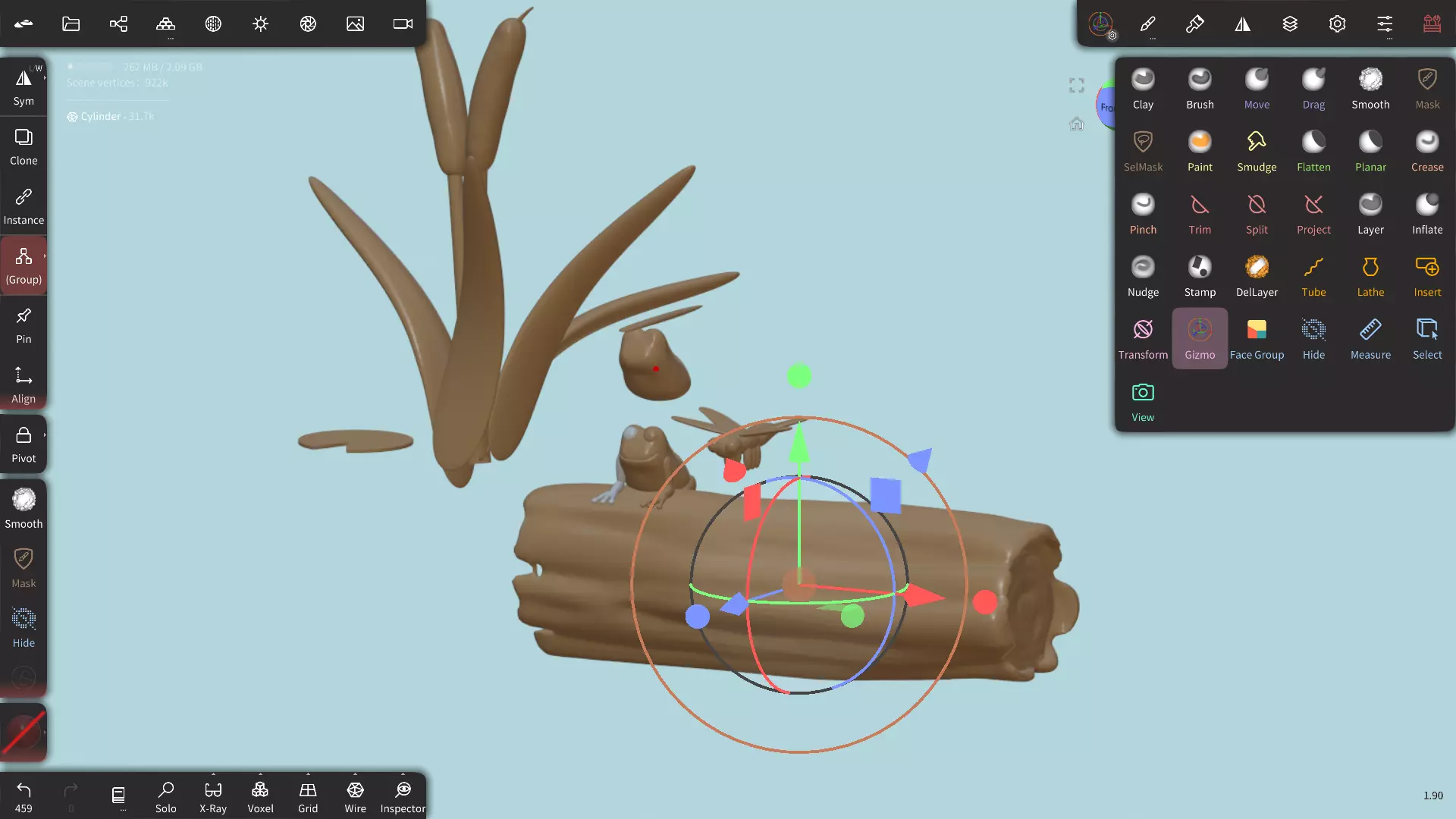Open the Scene hierarchy menu

[x=118, y=24]
